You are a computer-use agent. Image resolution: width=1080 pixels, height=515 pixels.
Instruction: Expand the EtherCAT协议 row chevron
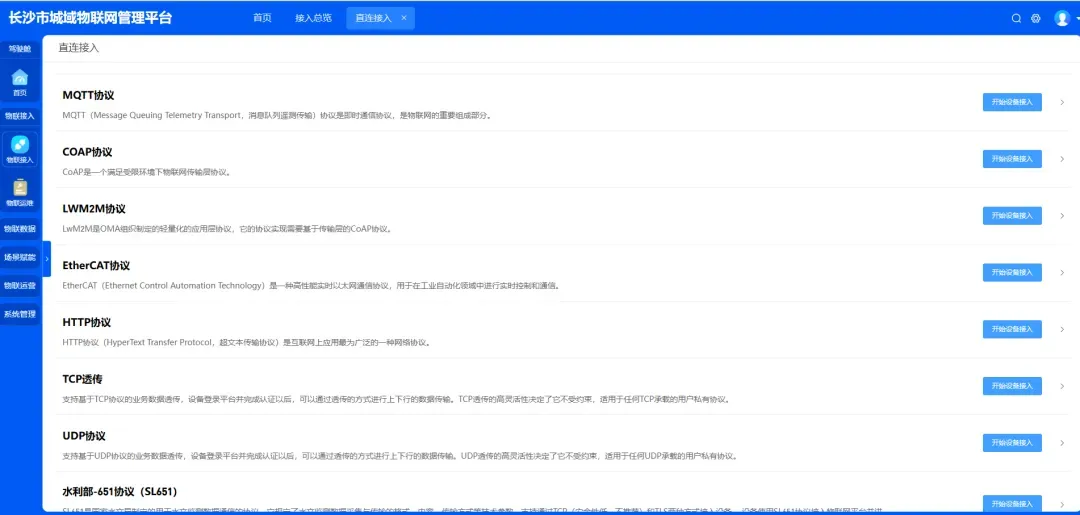click(x=1062, y=273)
